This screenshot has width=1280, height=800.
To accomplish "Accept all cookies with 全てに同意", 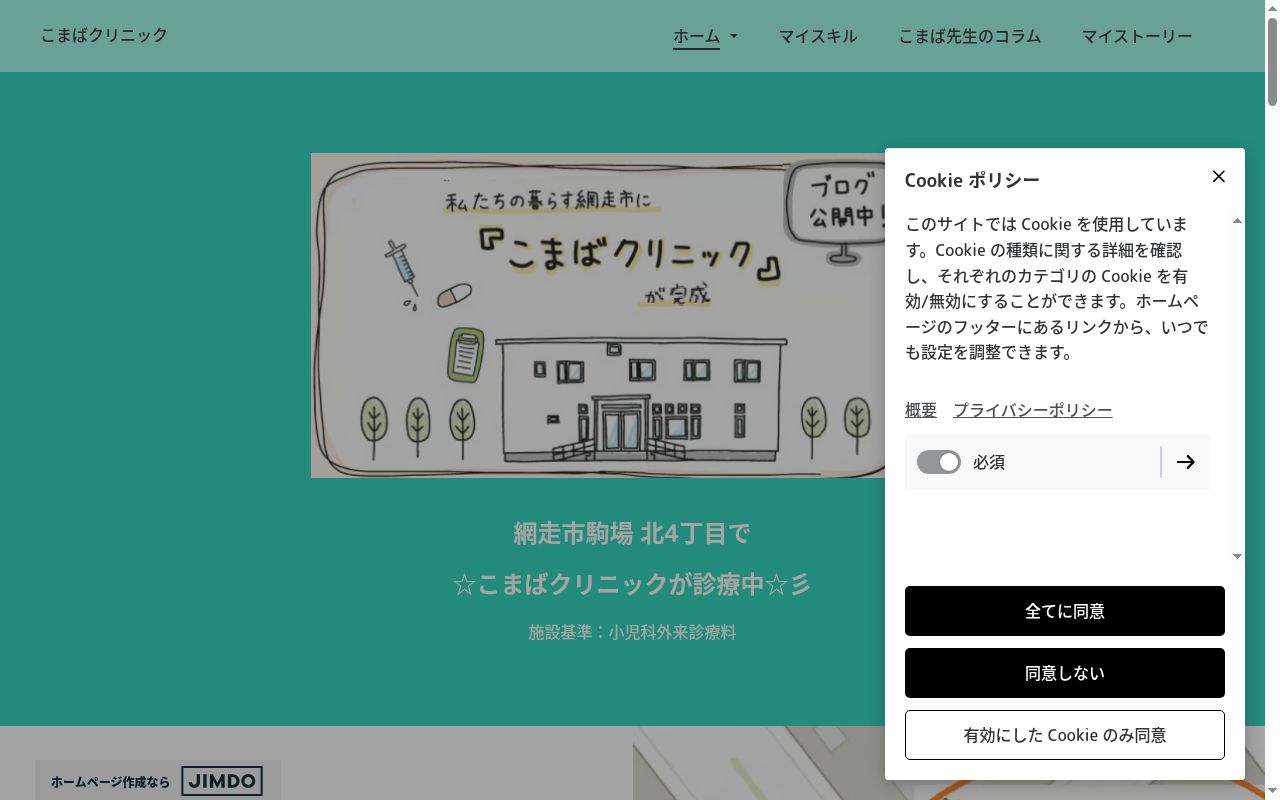I will coord(1065,611).
